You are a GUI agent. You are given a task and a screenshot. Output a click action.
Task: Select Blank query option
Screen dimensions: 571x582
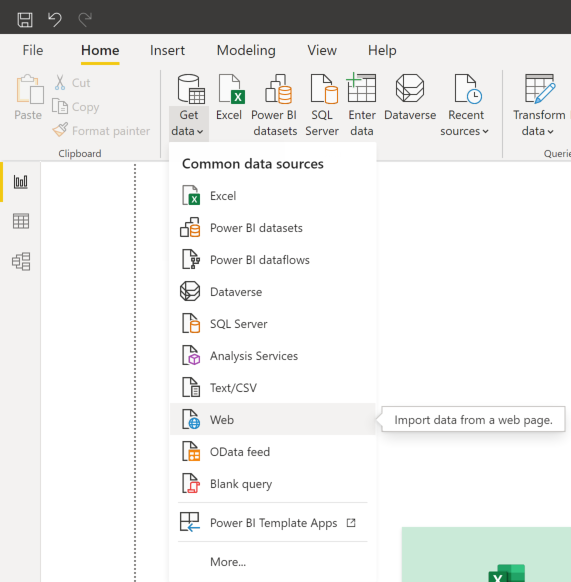(x=273, y=484)
